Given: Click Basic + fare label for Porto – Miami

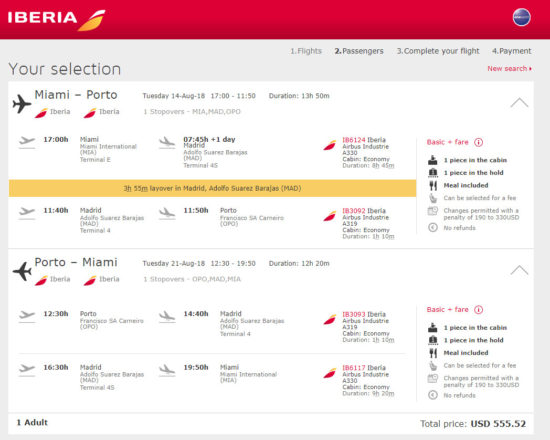Looking at the screenshot, I should click(447, 309).
